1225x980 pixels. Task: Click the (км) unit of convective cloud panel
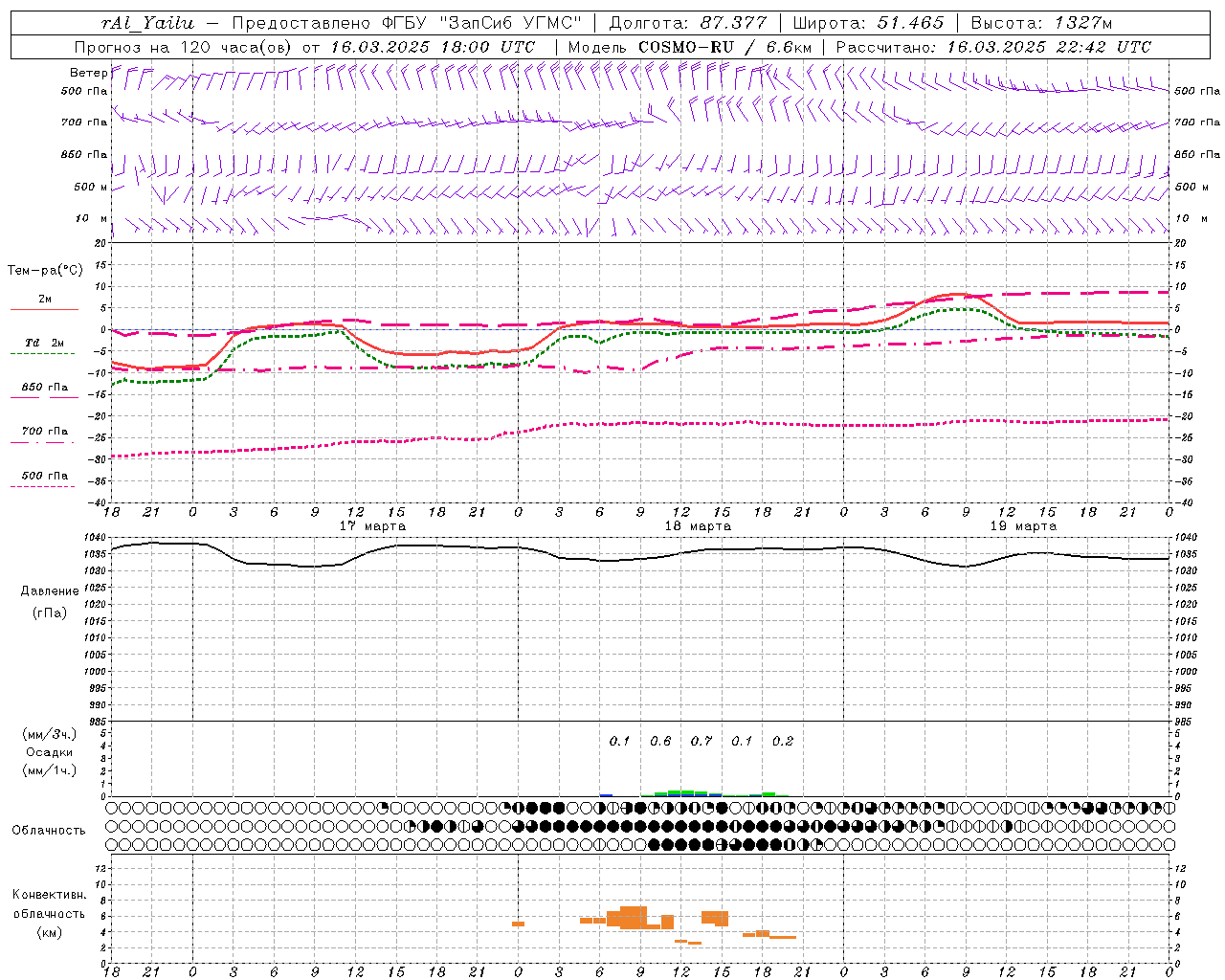50,931
